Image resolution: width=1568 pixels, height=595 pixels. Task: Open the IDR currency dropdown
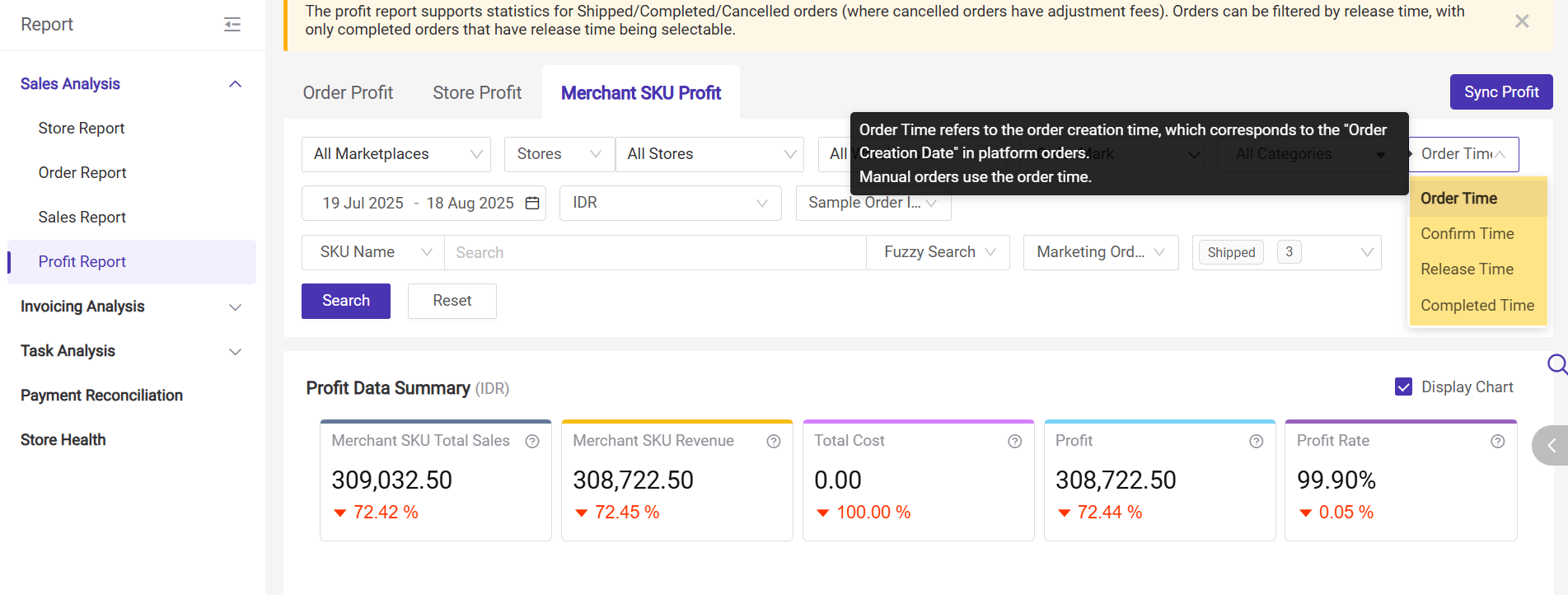tap(671, 203)
